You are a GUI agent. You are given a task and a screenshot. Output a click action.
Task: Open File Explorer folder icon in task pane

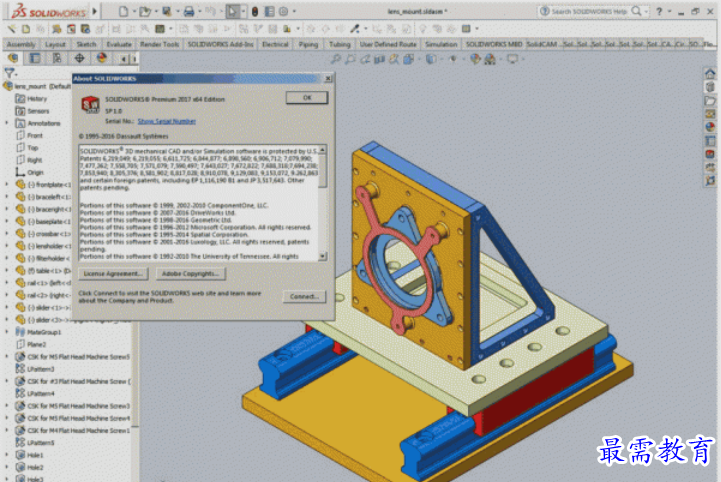click(710, 100)
